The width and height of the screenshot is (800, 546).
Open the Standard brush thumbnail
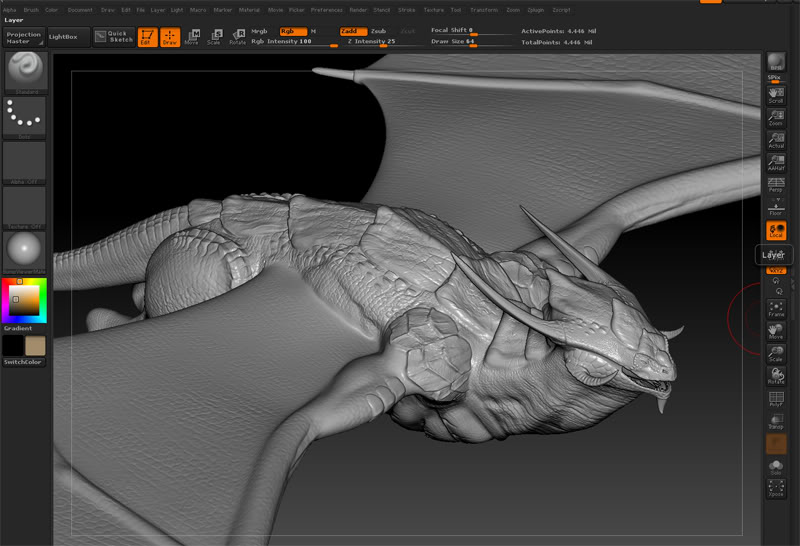coord(26,72)
